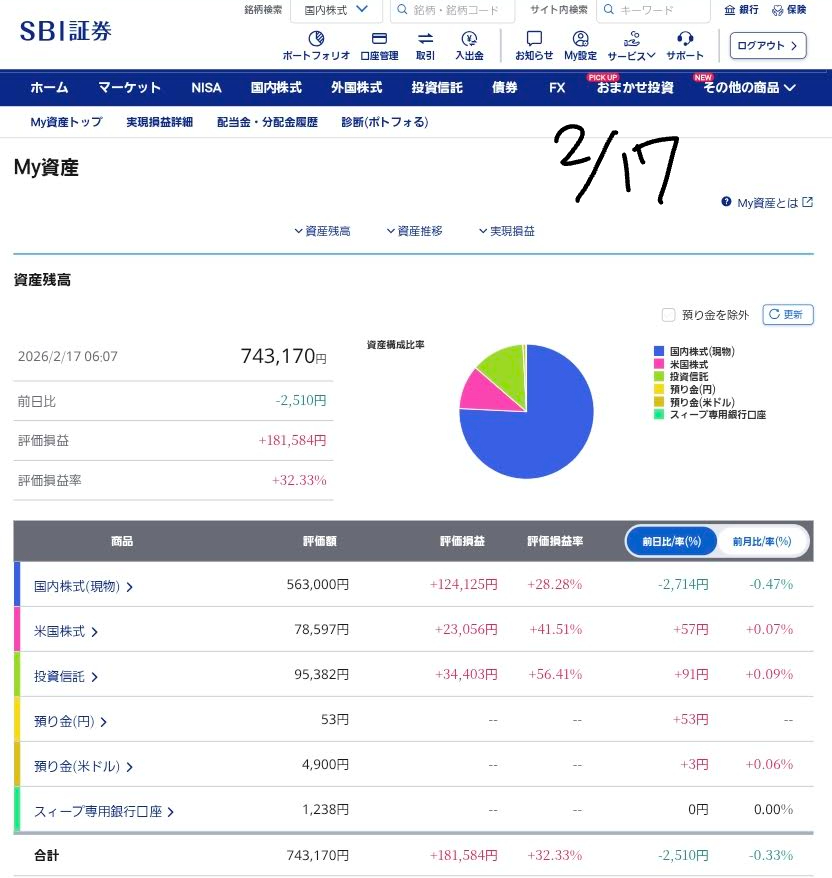
Task: Enable the 預り金を除外 checkbox
Action: tap(668, 315)
